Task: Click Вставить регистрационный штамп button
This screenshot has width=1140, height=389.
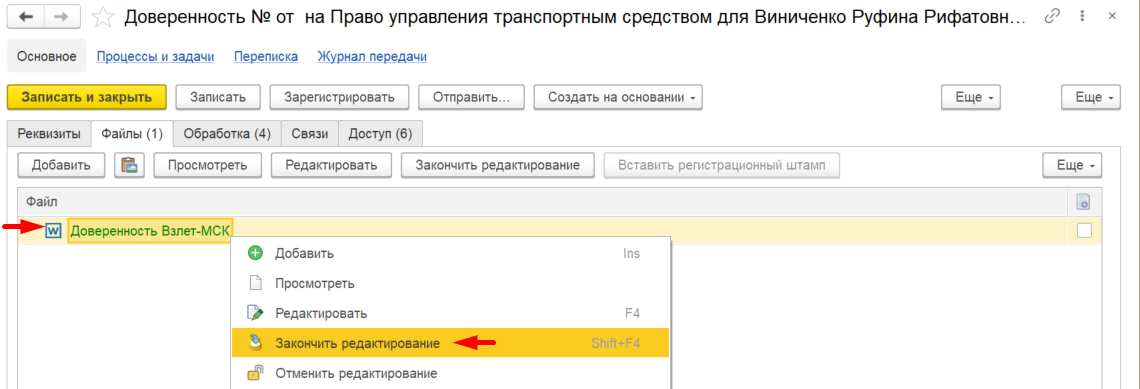Action: 722,165
